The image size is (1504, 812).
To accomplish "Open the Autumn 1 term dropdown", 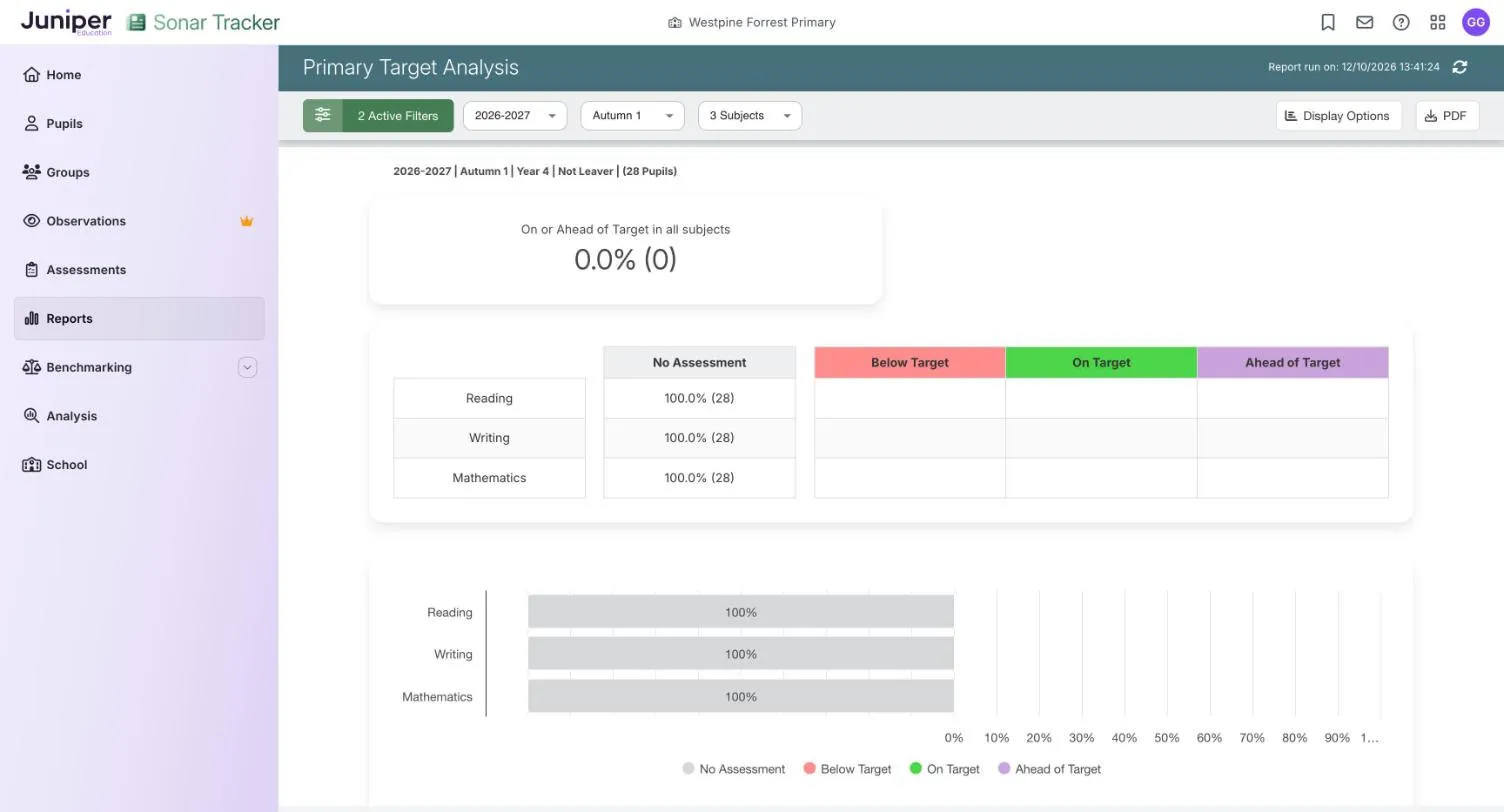I will click(632, 115).
